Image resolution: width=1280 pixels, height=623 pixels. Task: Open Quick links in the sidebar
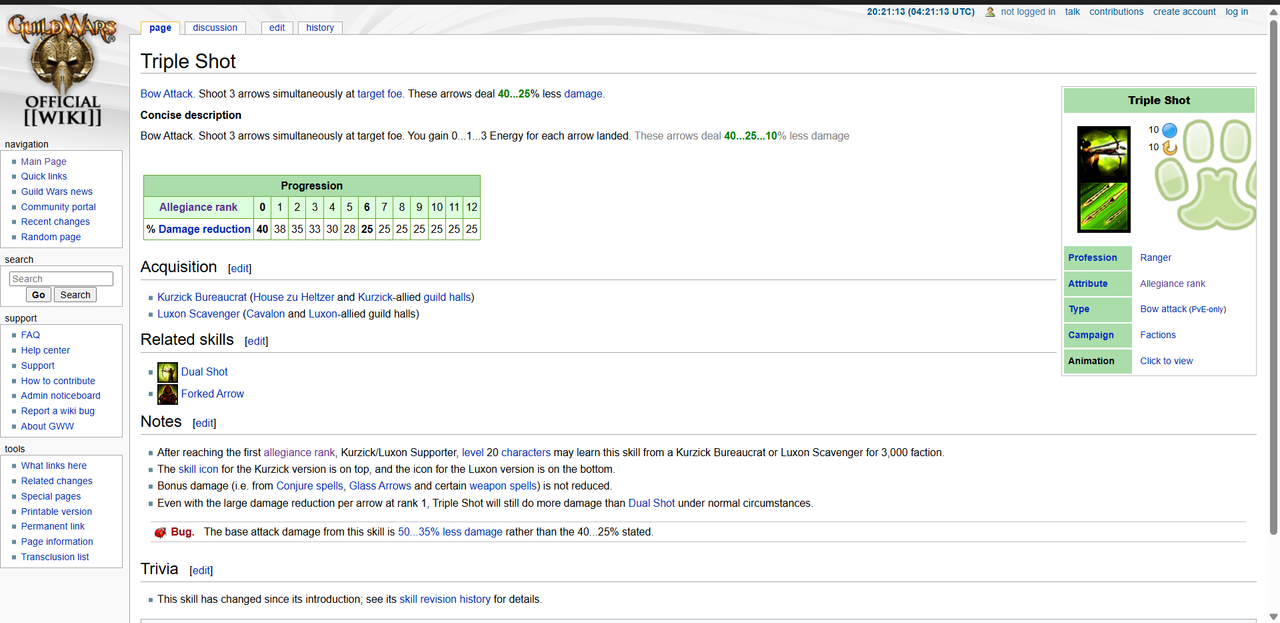click(x=44, y=176)
